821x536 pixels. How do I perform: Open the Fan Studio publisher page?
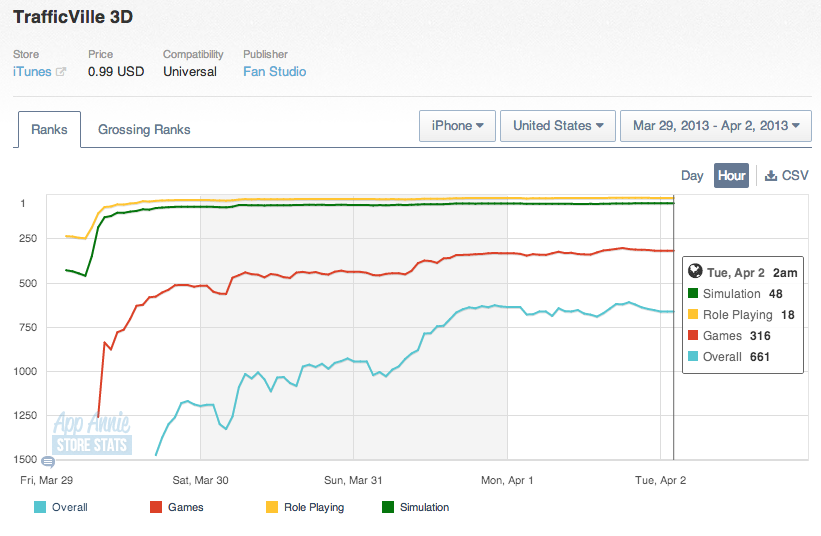(x=274, y=72)
